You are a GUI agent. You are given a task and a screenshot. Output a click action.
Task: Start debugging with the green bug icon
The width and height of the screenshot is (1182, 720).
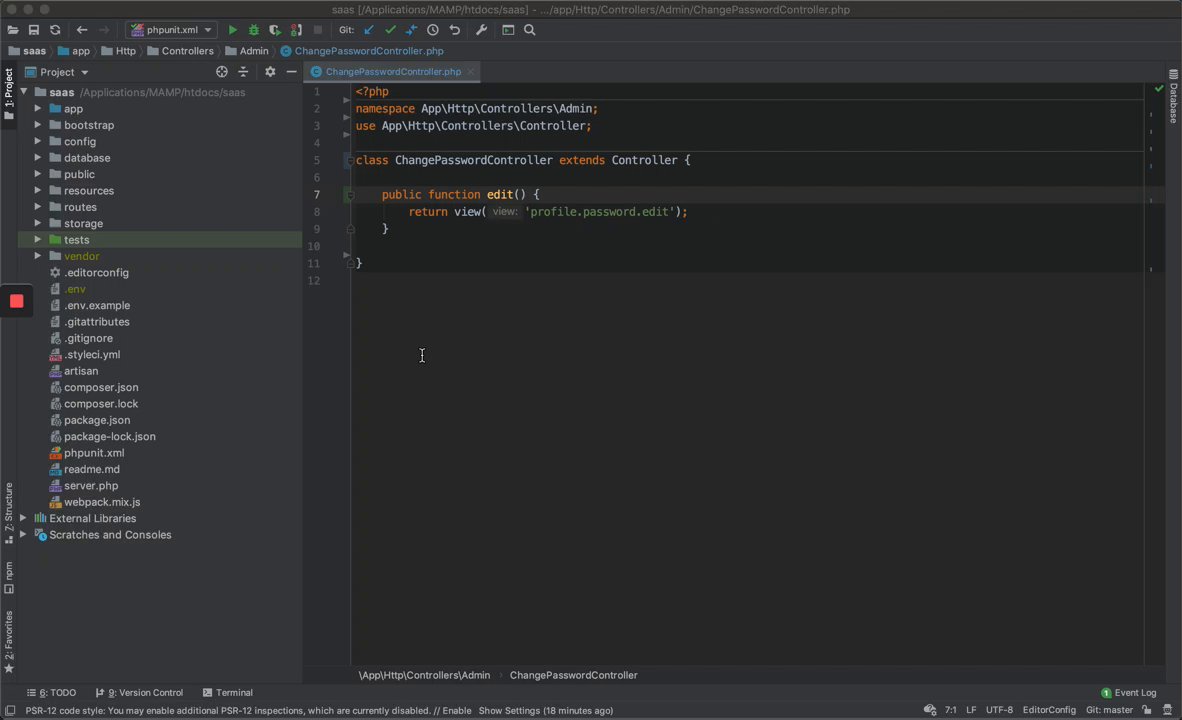[x=254, y=30]
